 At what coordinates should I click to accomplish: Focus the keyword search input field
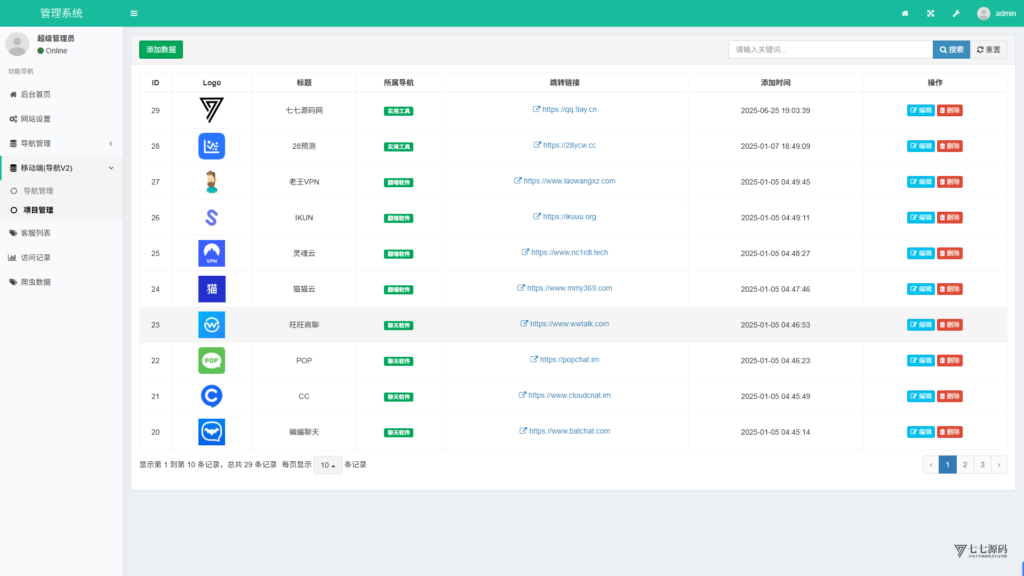(x=831, y=50)
